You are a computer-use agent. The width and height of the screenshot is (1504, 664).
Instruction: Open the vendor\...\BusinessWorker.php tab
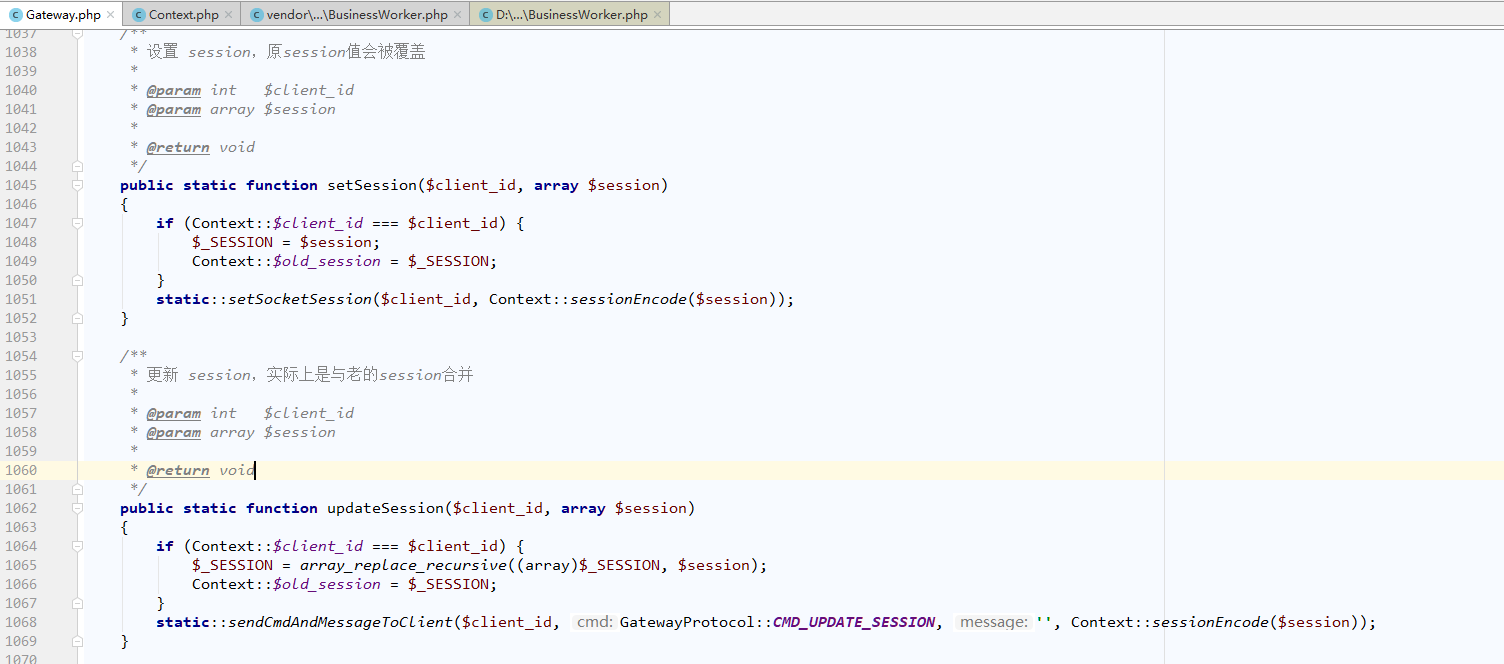[357, 14]
